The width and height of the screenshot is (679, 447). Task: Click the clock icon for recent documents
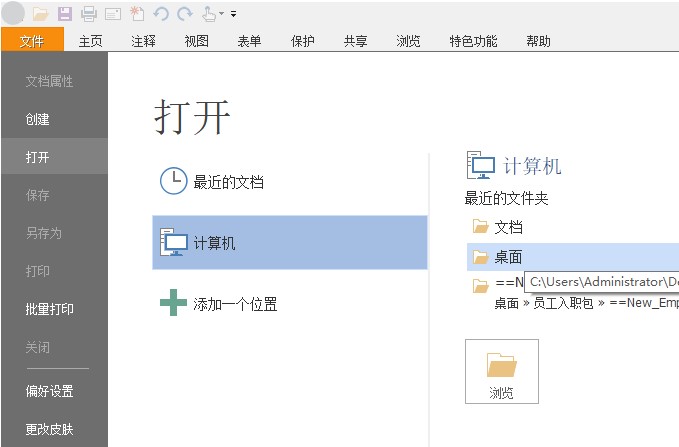coord(174,181)
